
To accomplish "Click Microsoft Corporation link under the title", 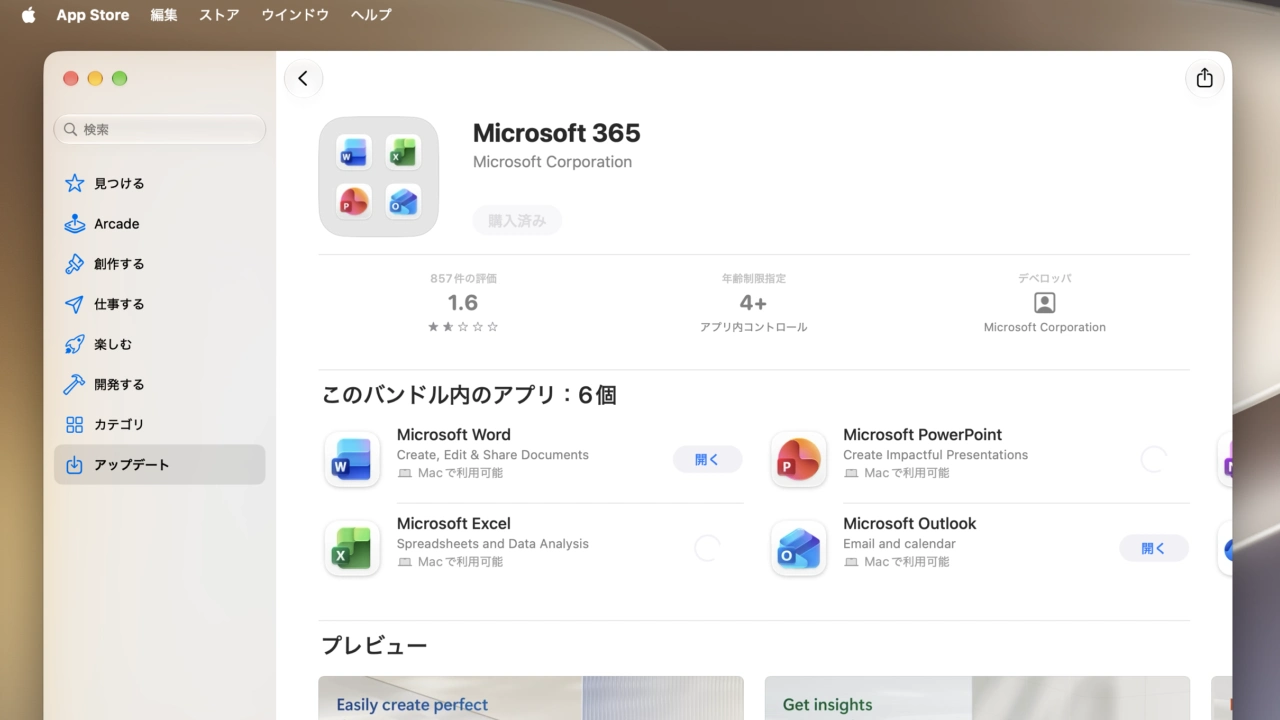I will [x=552, y=162].
